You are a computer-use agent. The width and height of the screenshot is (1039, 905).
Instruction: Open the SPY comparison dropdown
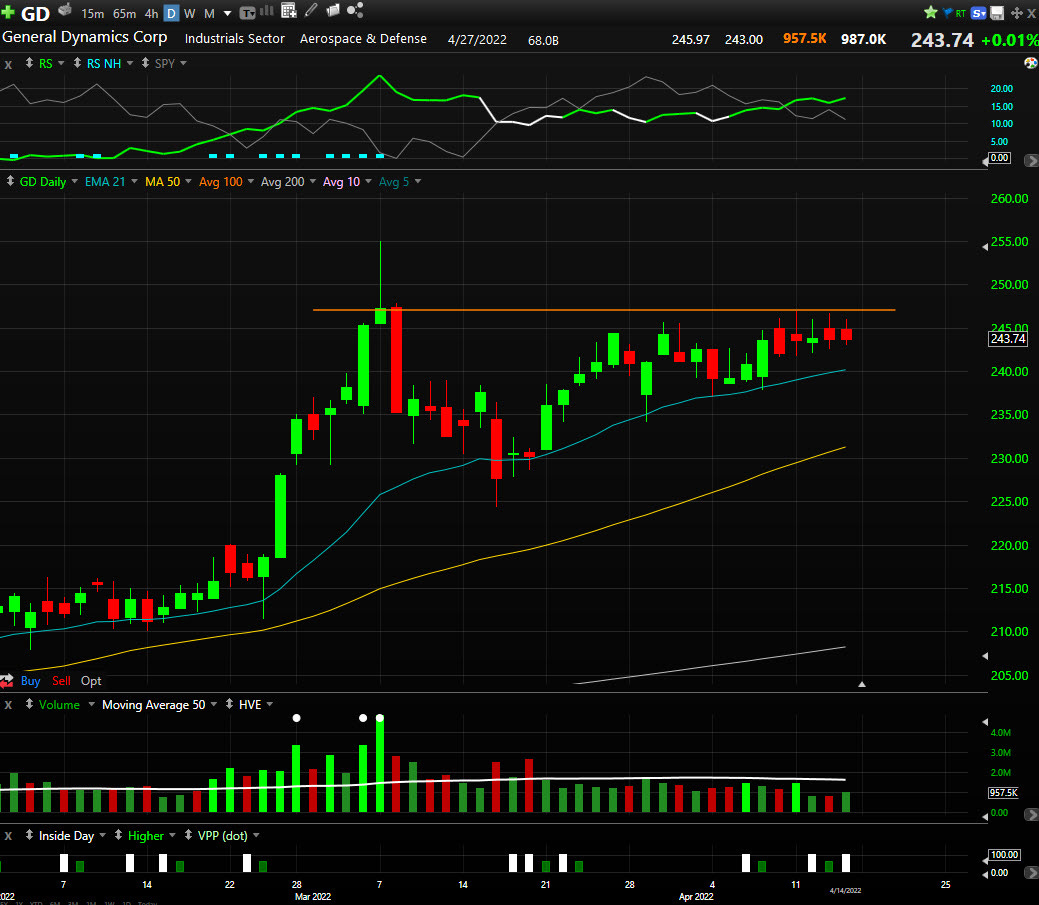[x=183, y=63]
